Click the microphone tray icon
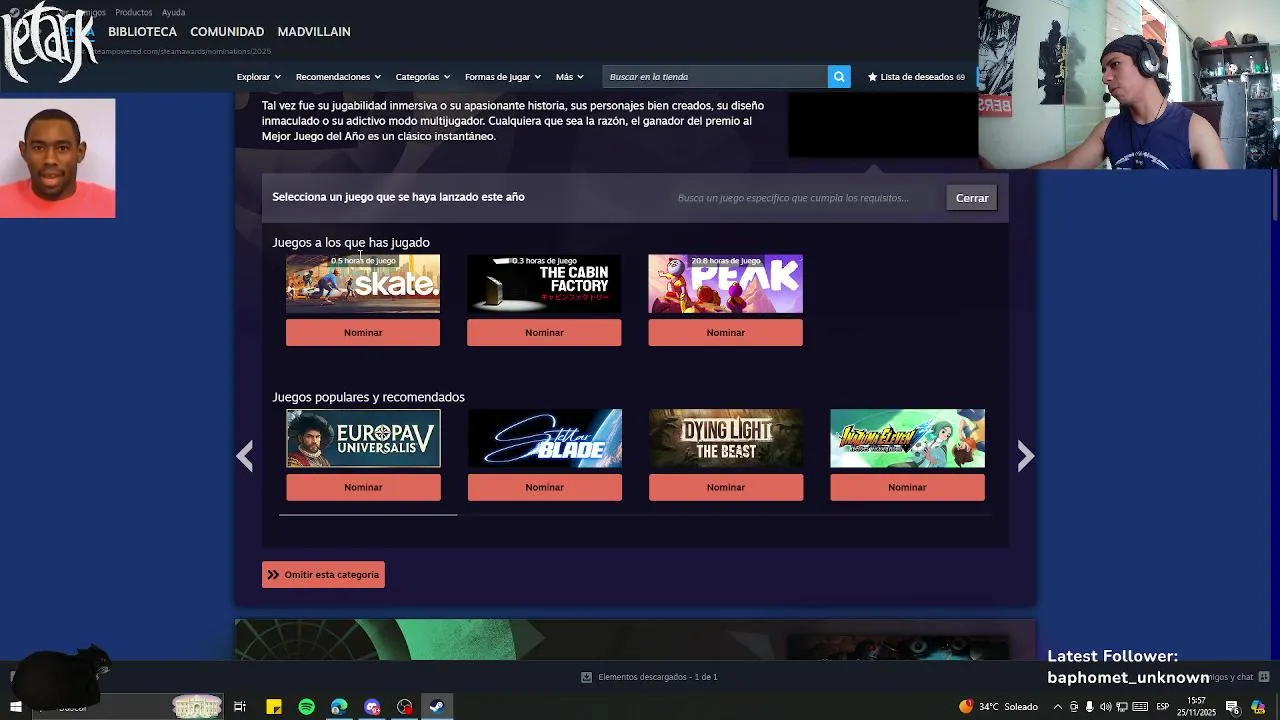1280x720 pixels. pos(1089,707)
